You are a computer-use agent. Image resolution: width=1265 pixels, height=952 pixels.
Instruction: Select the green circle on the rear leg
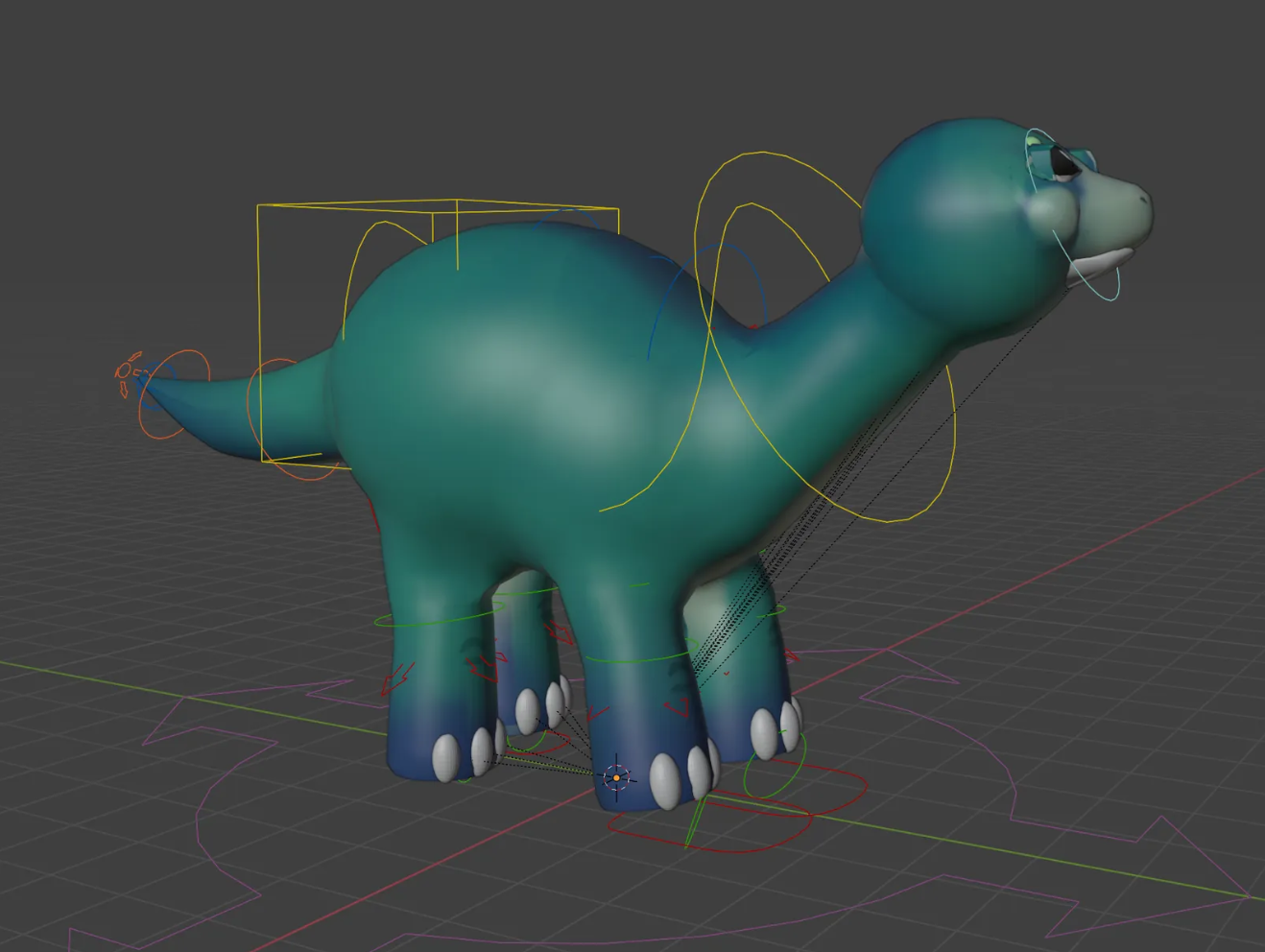click(422, 619)
